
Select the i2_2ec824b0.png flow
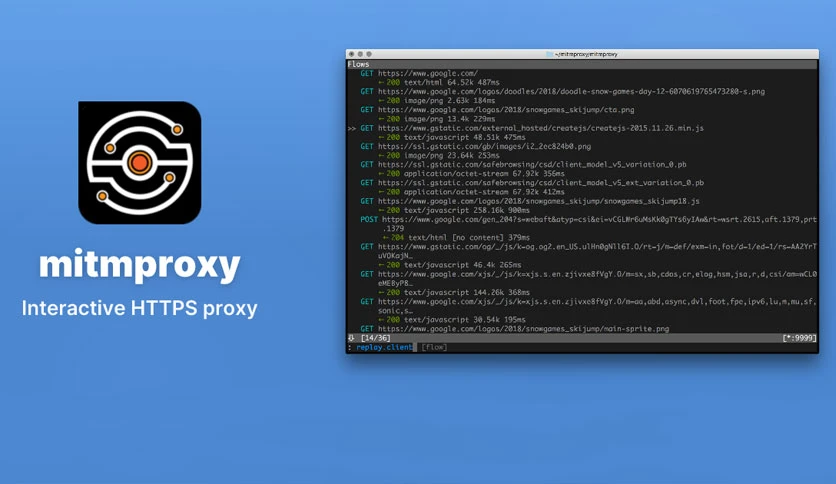point(476,147)
